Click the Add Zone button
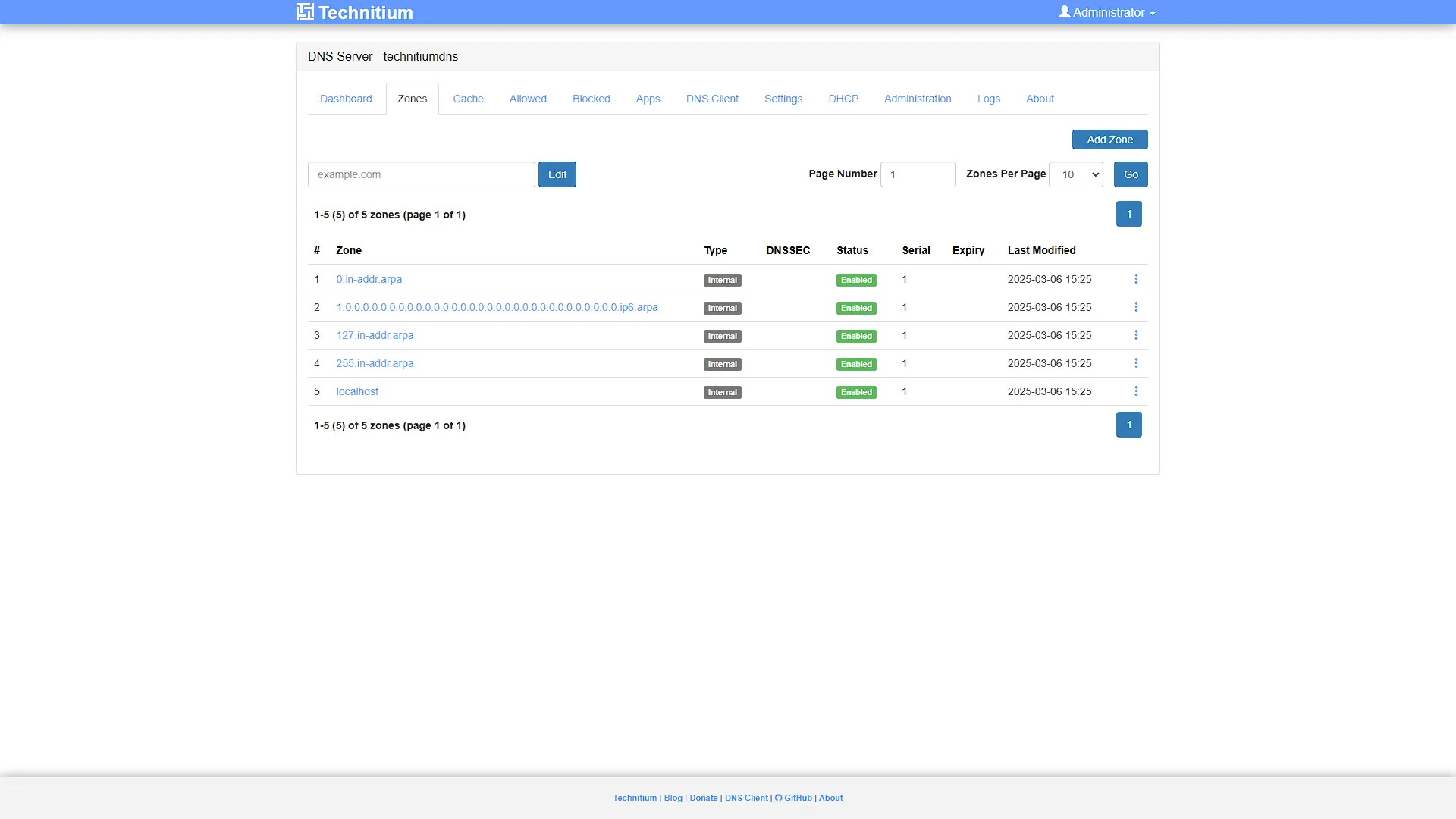1456x819 pixels. (1110, 140)
